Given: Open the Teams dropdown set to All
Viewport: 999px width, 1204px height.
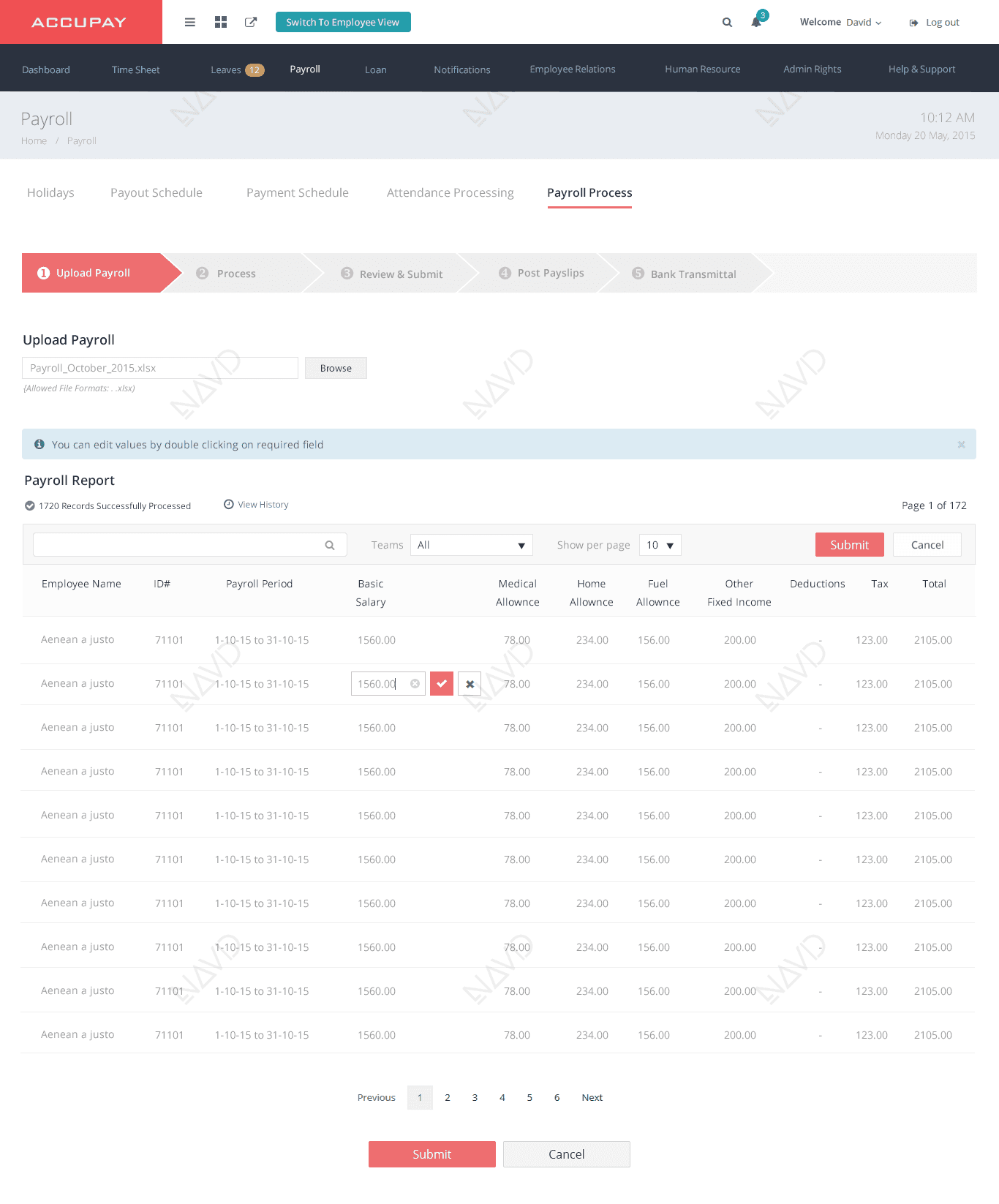Looking at the screenshot, I should [x=472, y=545].
